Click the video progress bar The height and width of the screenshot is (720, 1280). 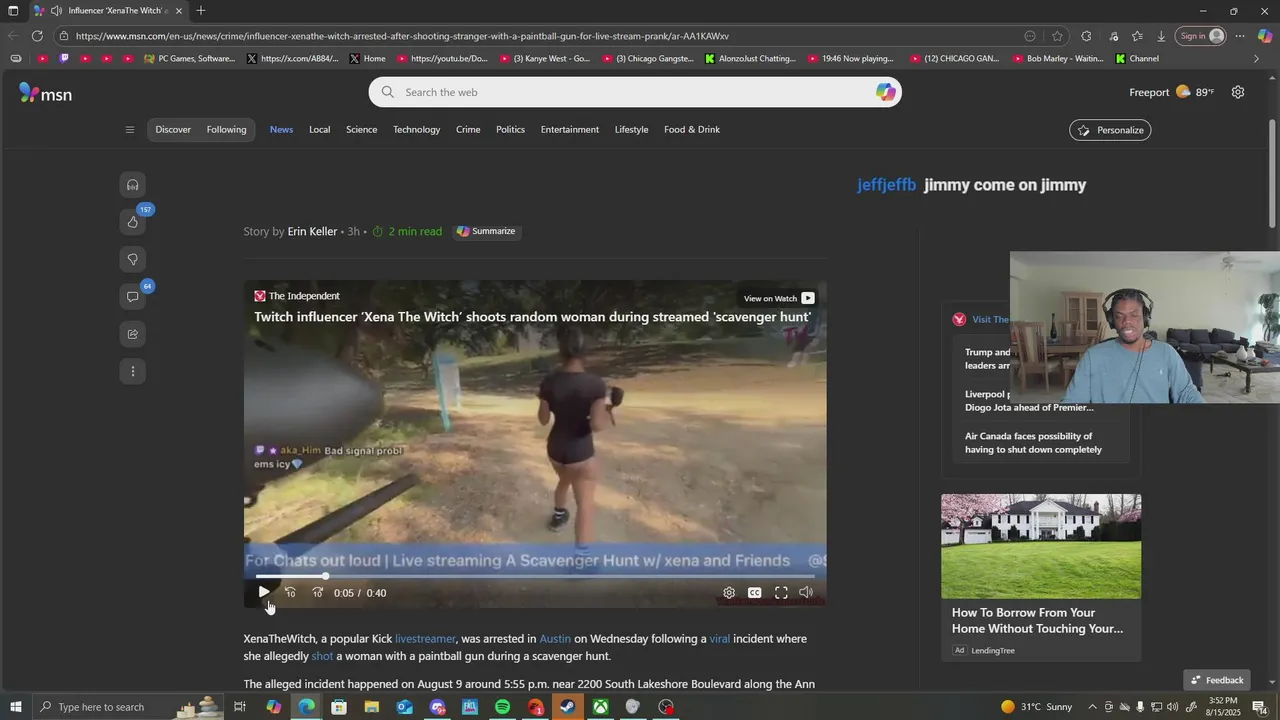click(535, 576)
